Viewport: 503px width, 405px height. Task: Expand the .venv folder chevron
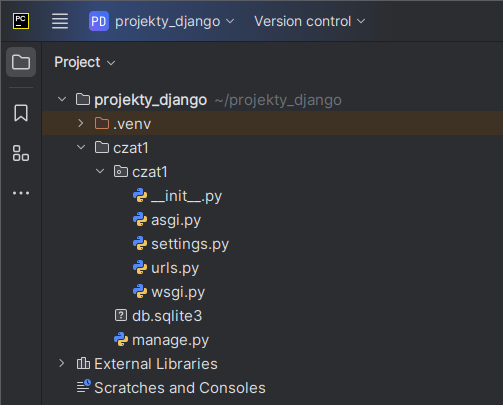pyautogui.click(x=81, y=123)
